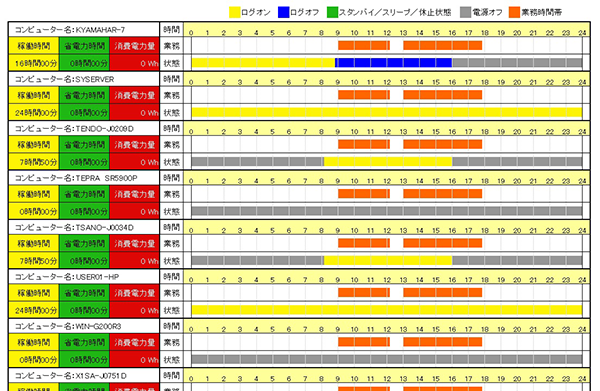Click the gray power-off bar for TEPRA SR5900P

point(387,211)
